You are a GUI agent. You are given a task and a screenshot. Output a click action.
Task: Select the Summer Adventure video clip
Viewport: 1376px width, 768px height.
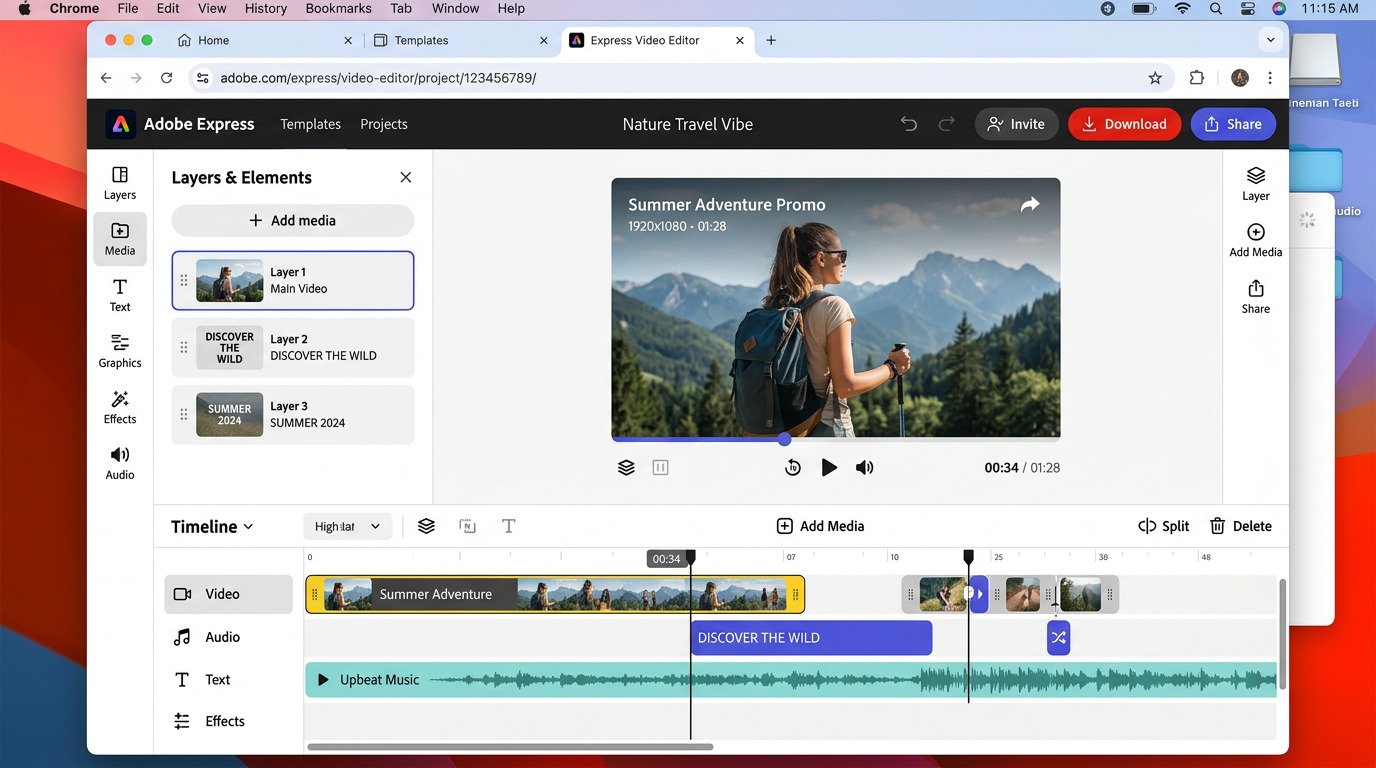click(555, 594)
